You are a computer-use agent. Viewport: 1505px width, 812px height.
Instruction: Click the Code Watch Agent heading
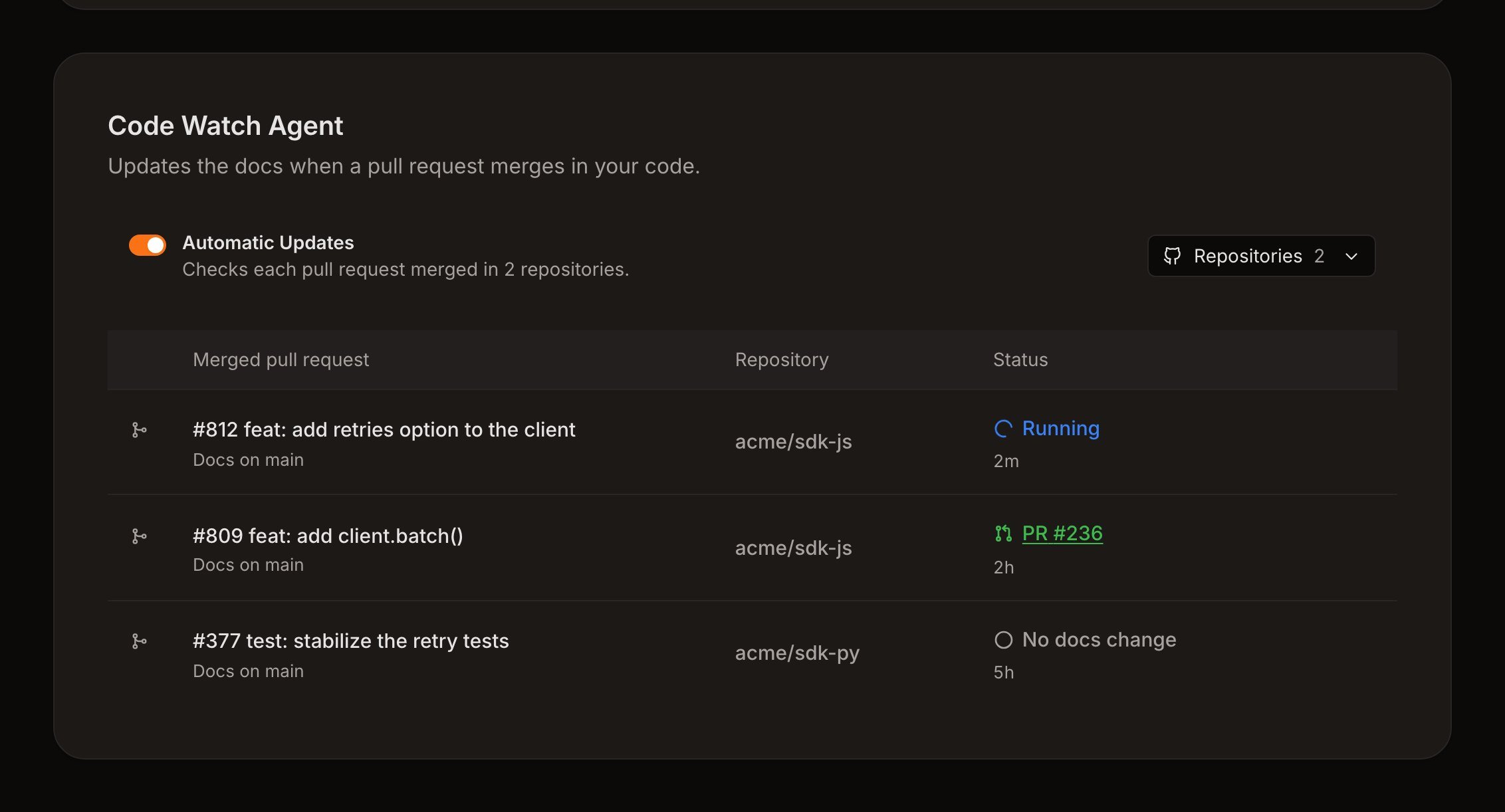[x=225, y=126]
